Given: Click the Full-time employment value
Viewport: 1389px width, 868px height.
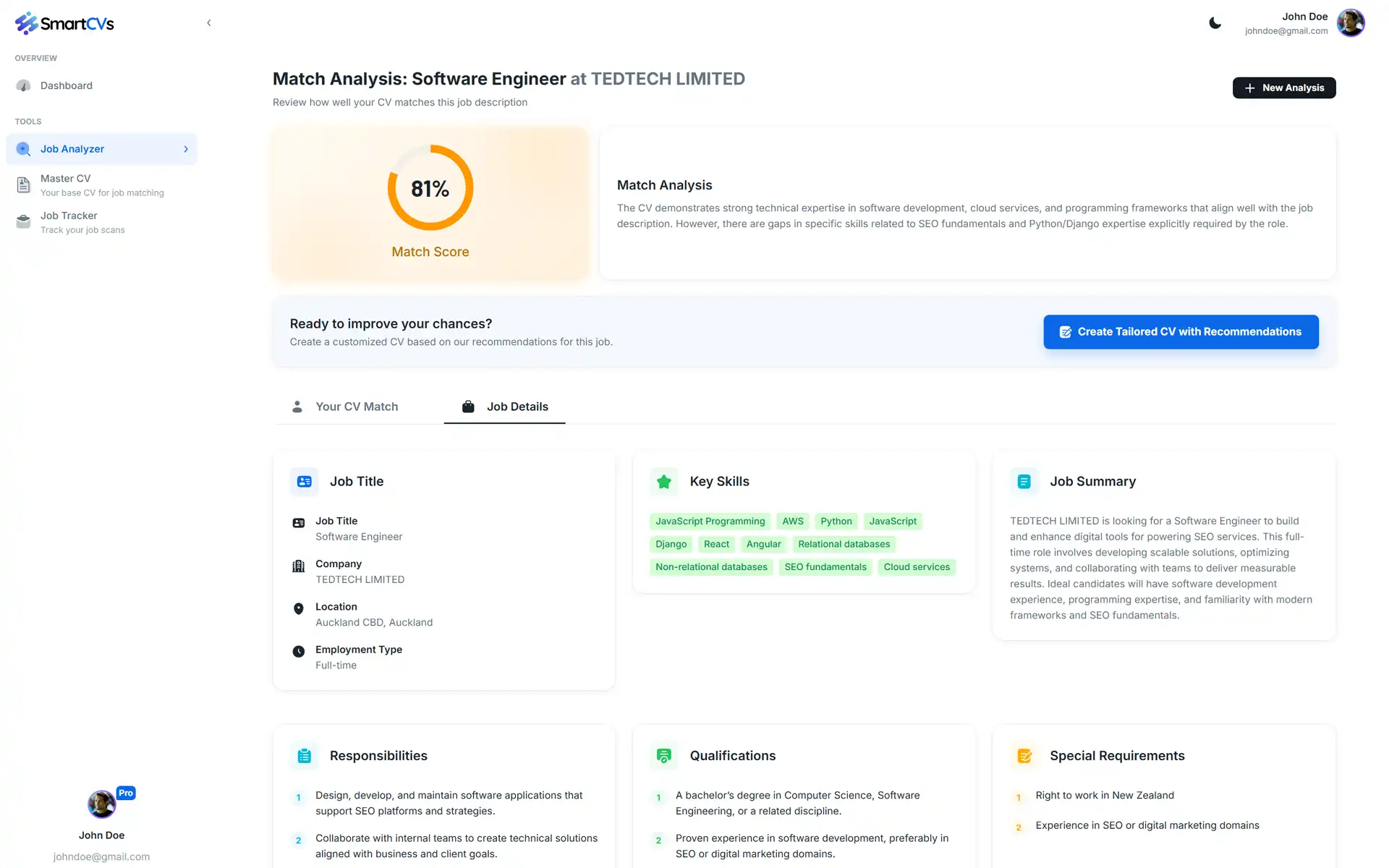Looking at the screenshot, I should coord(336,665).
